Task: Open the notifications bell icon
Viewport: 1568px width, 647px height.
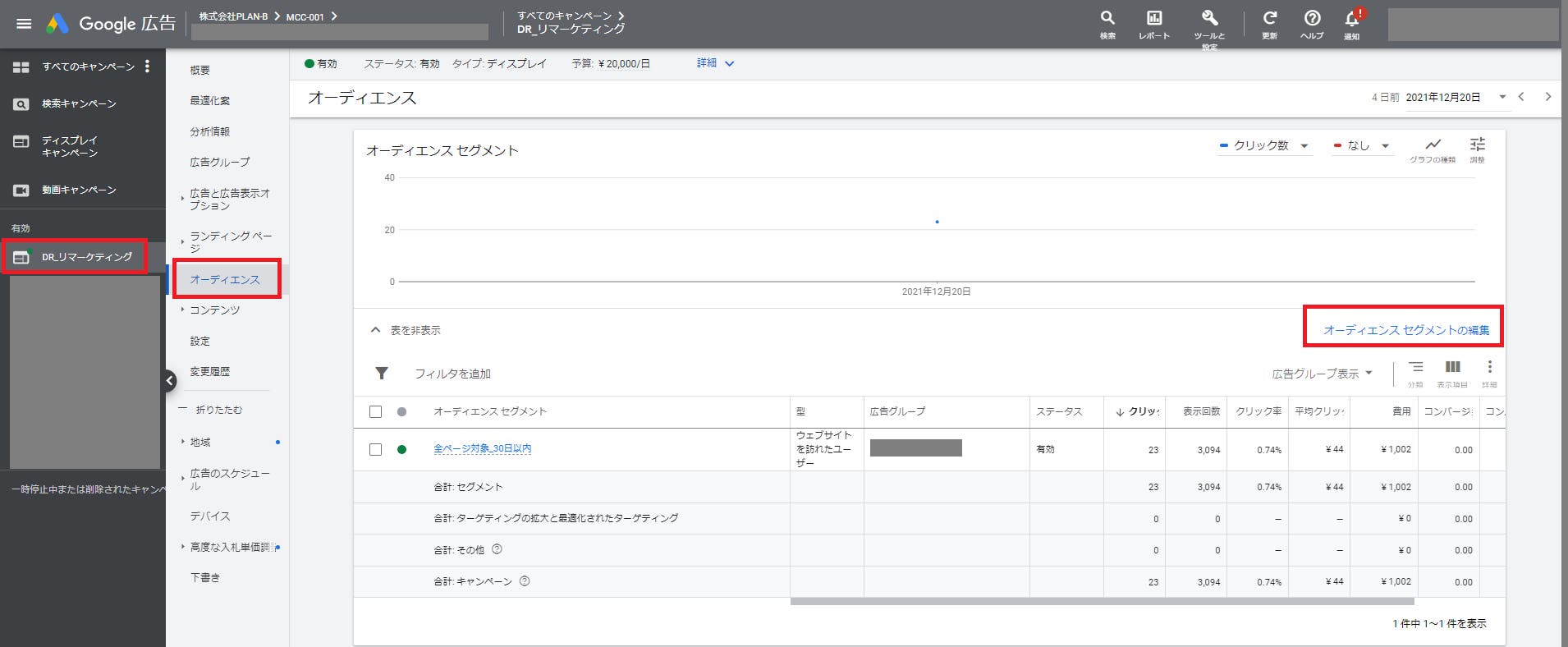Action: 1351,19
